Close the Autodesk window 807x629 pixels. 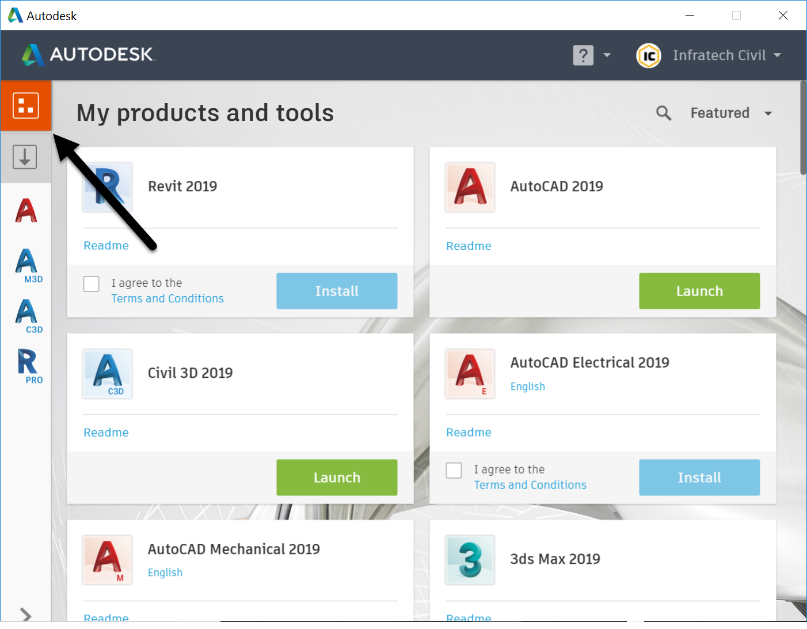tap(783, 15)
